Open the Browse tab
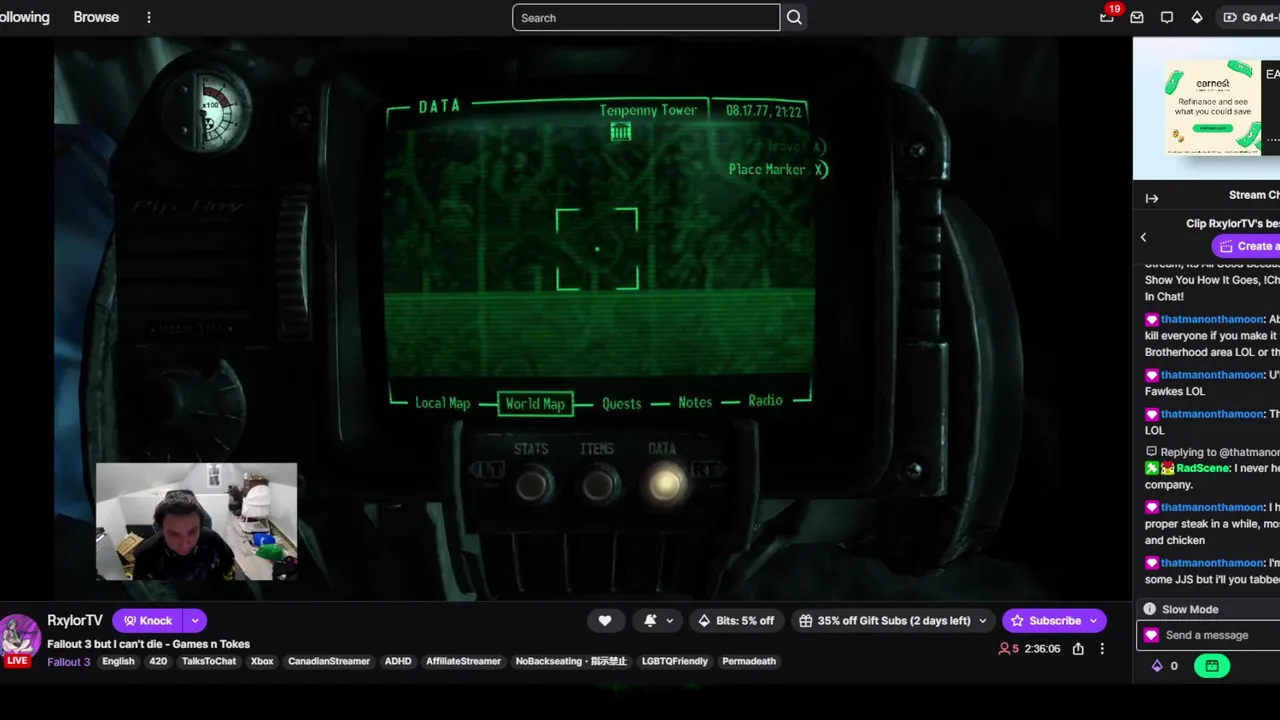Screen dimensions: 1280x720 pyautogui.click(x=96, y=17)
